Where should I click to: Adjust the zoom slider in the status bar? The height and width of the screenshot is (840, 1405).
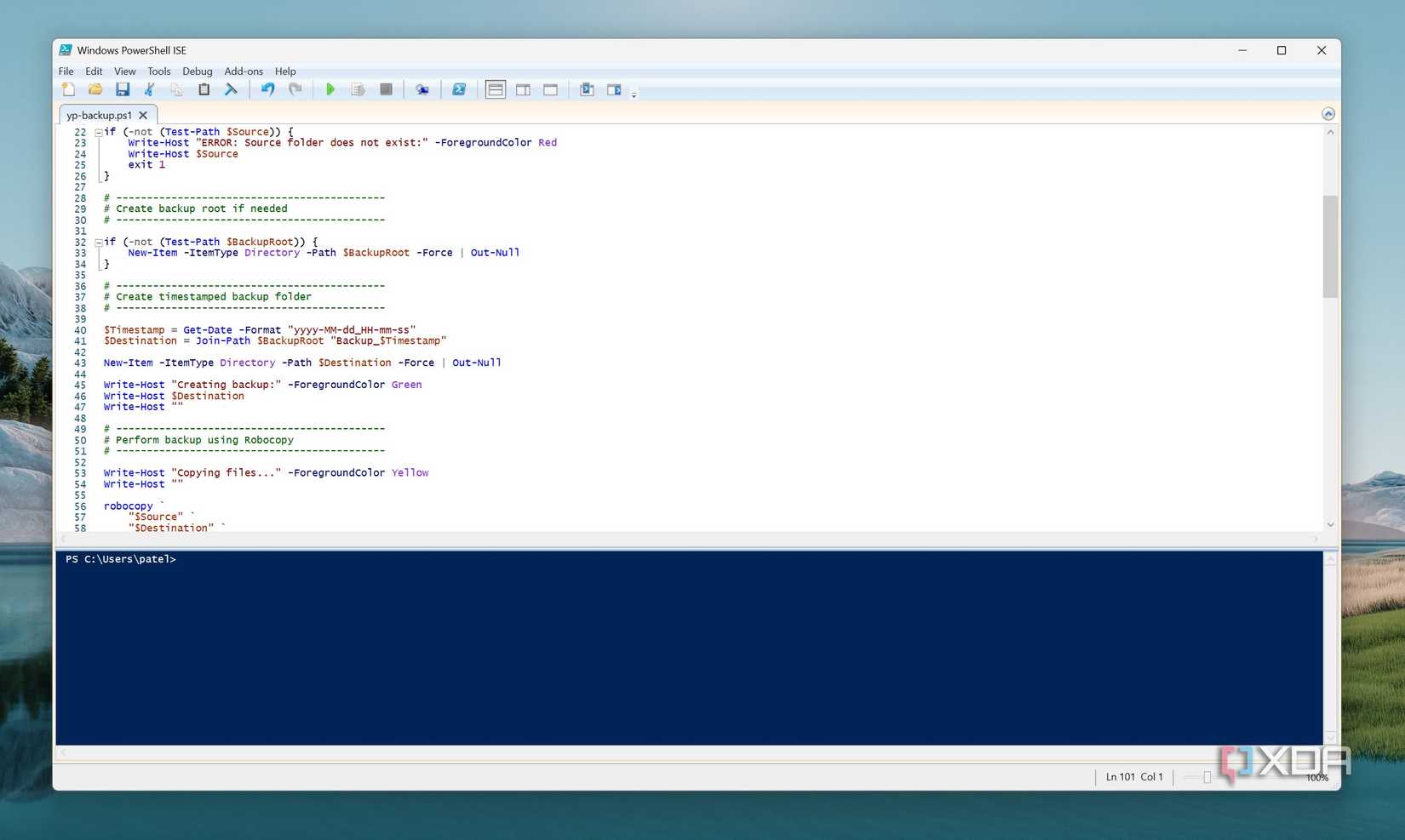pos(1207,777)
